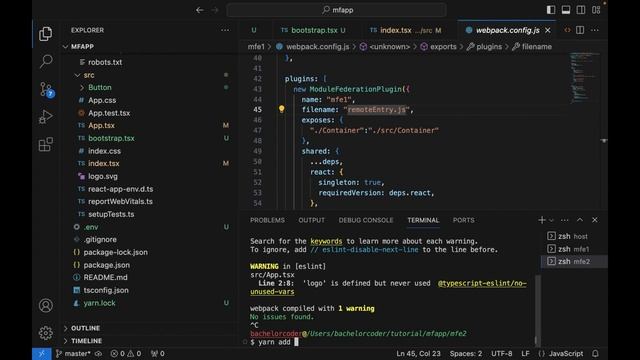Open the OUTPUT panel tab
The height and width of the screenshot is (360, 640).
311,220
